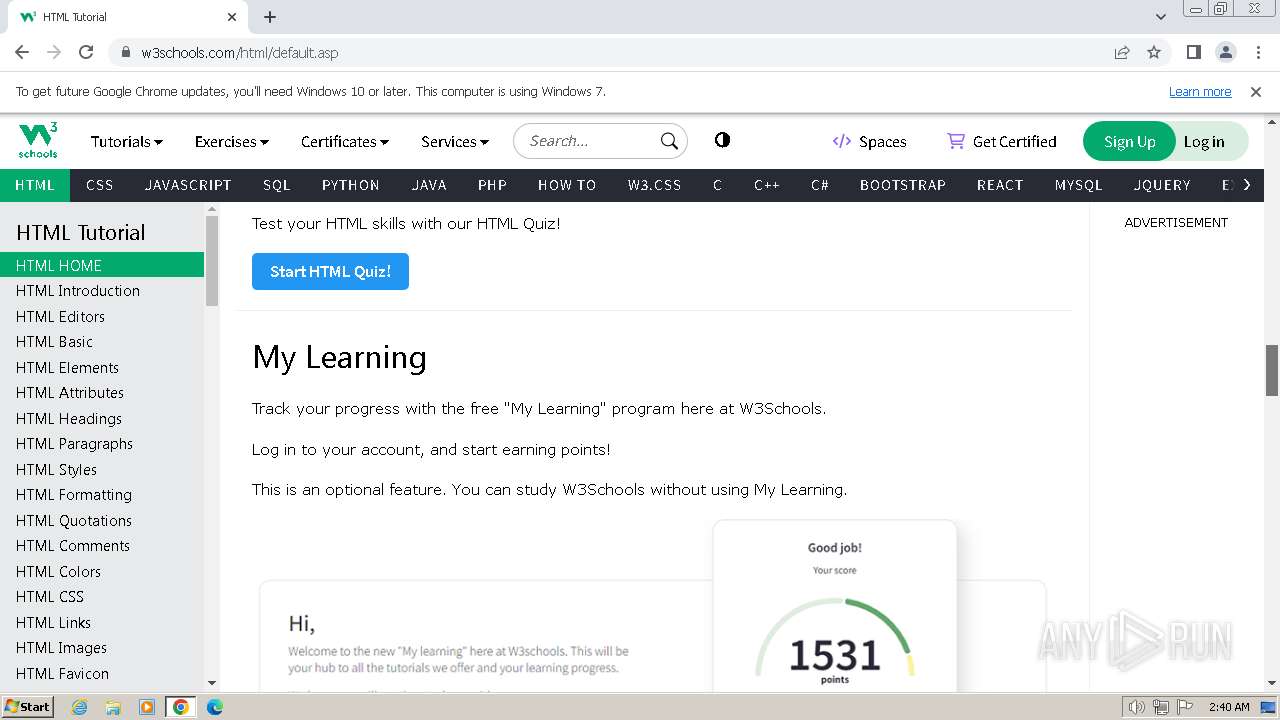Viewport: 1280px width, 720px height.
Task: Open a new browser tab
Action: pyautogui.click(x=270, y=17)
